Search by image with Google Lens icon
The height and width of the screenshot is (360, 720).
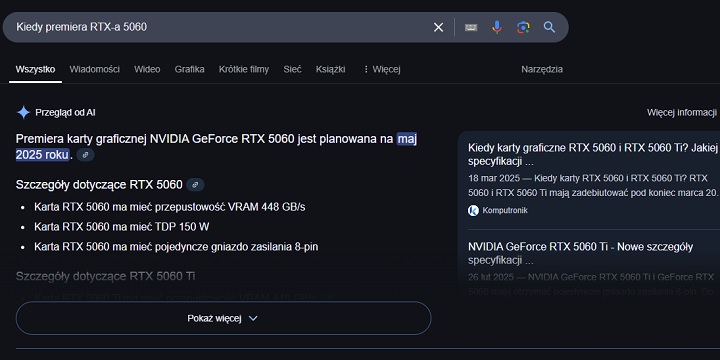pyautogui.click(x=523, y=28)
